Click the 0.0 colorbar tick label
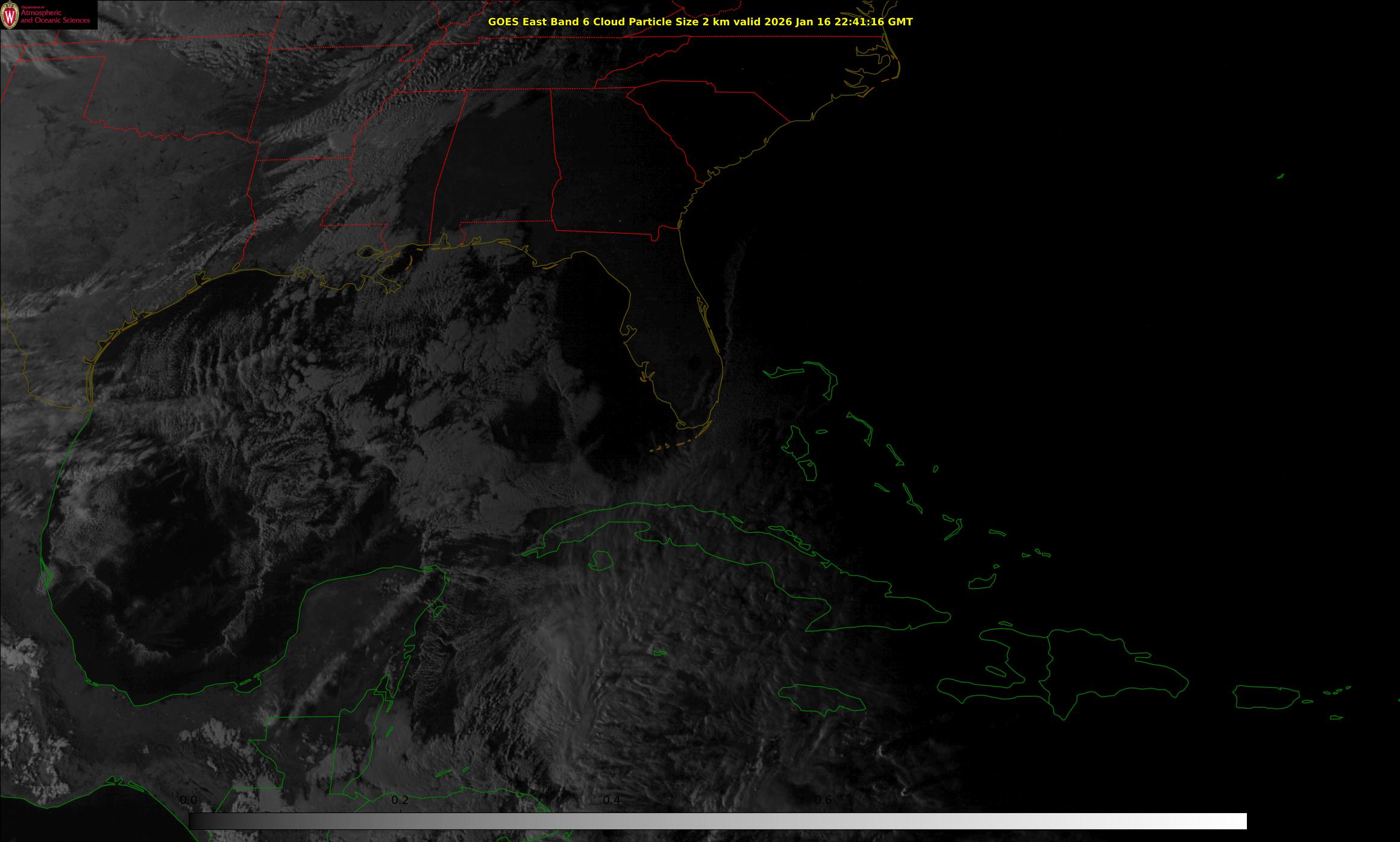Image resolution: width=1400 pixels, height=842 pixels. pos(189,800)
